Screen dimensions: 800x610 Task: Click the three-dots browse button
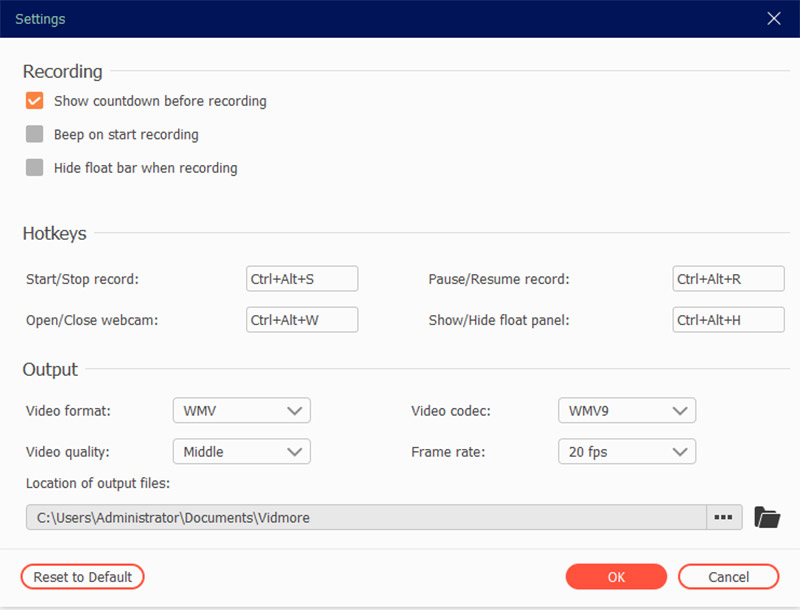click(x=724, y=517)
